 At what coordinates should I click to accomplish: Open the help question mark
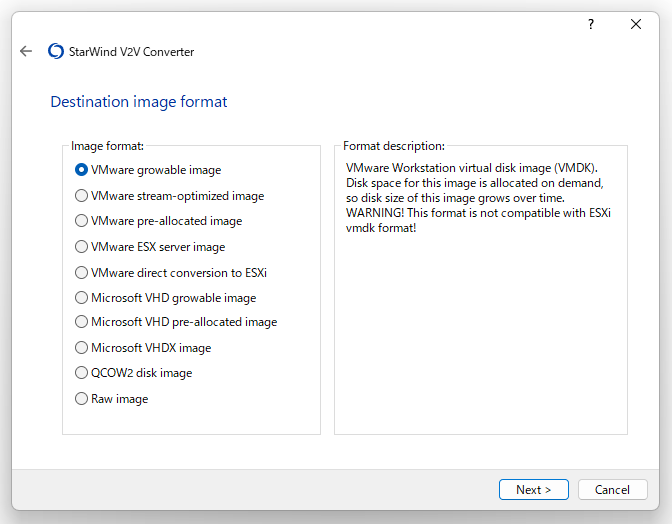[x=591, y=24]
